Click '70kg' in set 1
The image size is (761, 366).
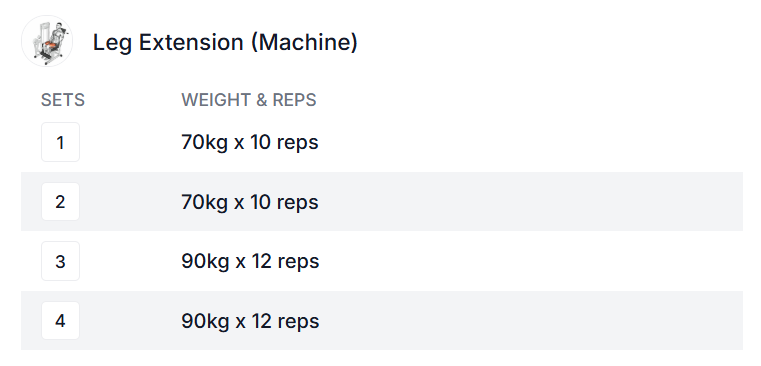click(204, 143)
